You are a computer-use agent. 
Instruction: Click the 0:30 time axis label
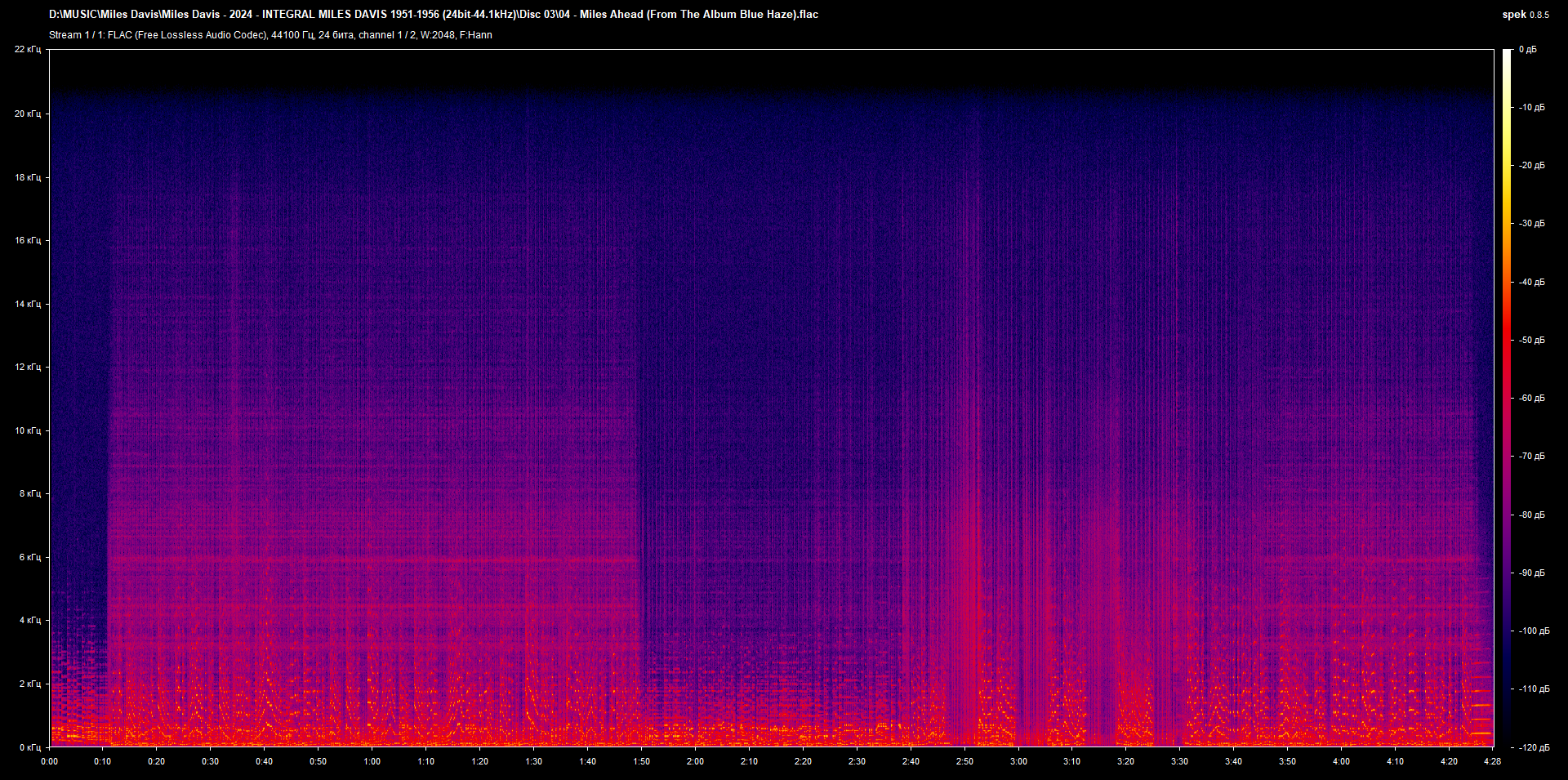210,761
